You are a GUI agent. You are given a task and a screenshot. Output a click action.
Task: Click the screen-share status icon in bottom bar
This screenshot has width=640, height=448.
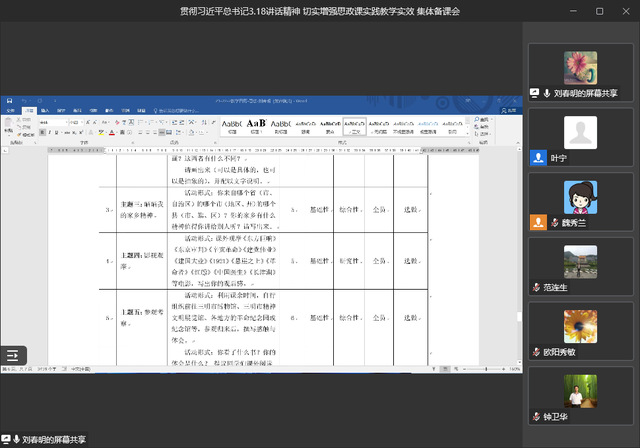(x=6, y=439)
